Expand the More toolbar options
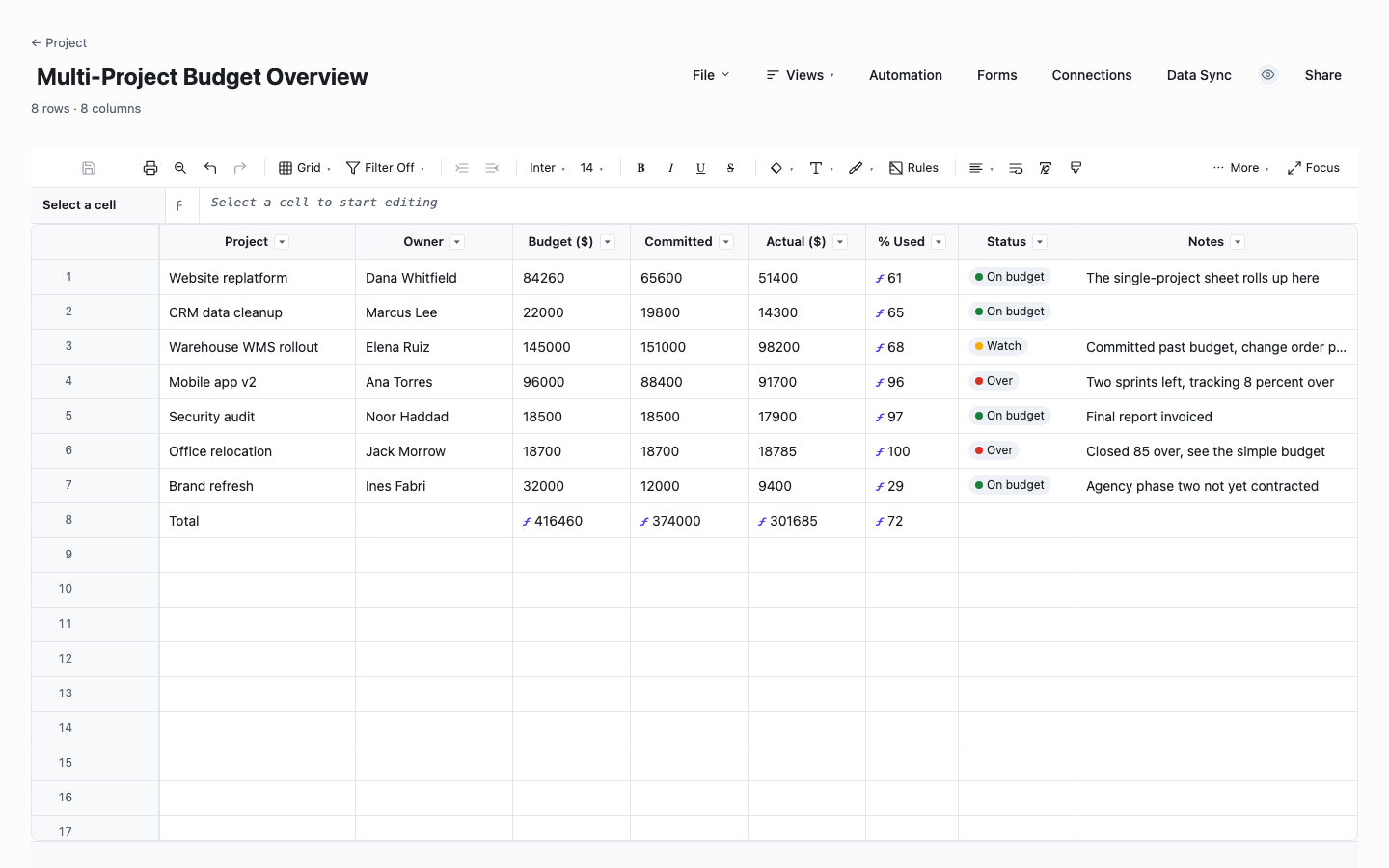1389x868 pixels. (1240, 168)
